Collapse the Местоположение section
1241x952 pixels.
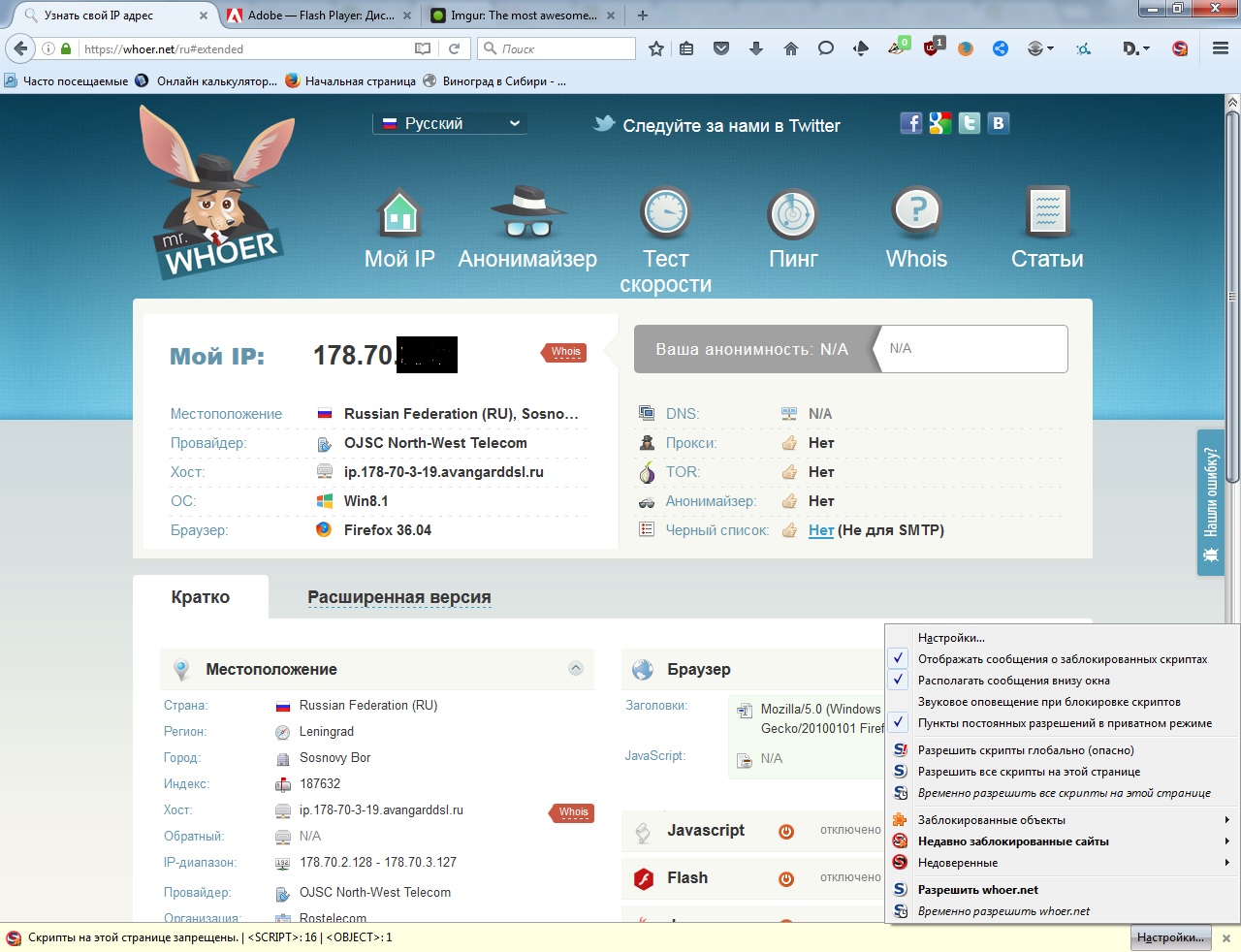click(x=575, y=668)
